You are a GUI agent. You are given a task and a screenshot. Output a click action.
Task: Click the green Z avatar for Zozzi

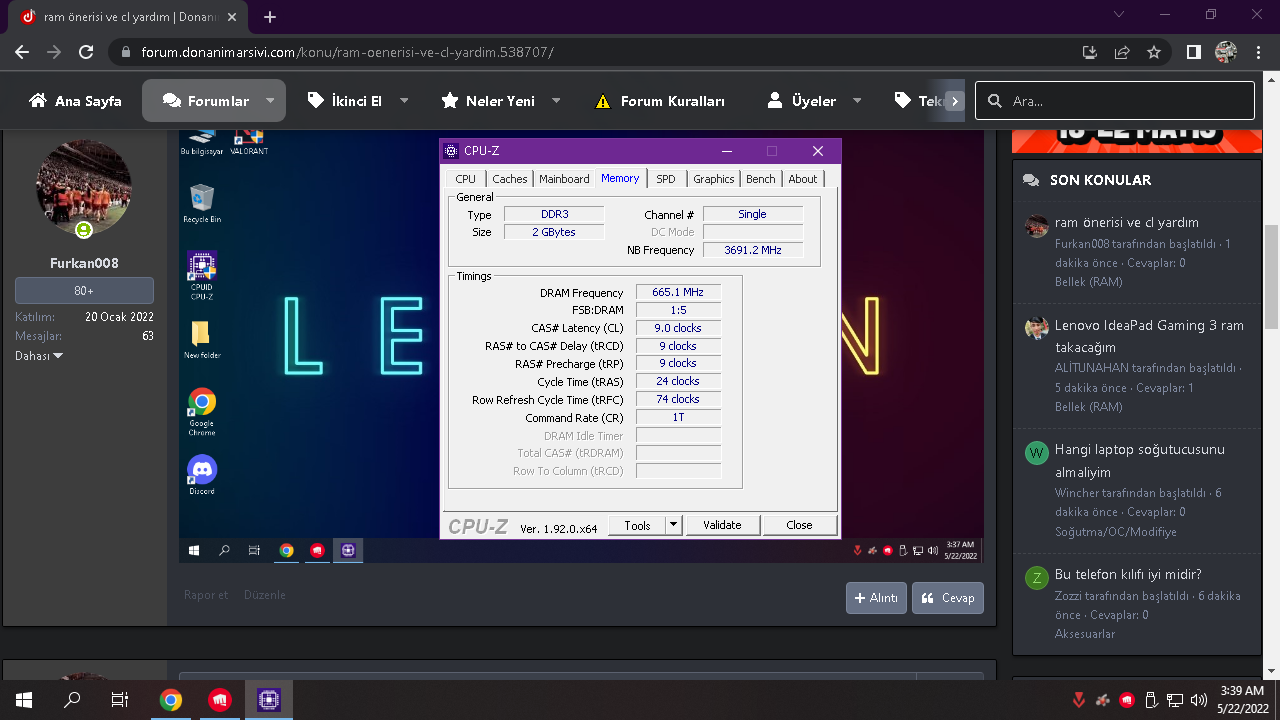point(1036,577)
